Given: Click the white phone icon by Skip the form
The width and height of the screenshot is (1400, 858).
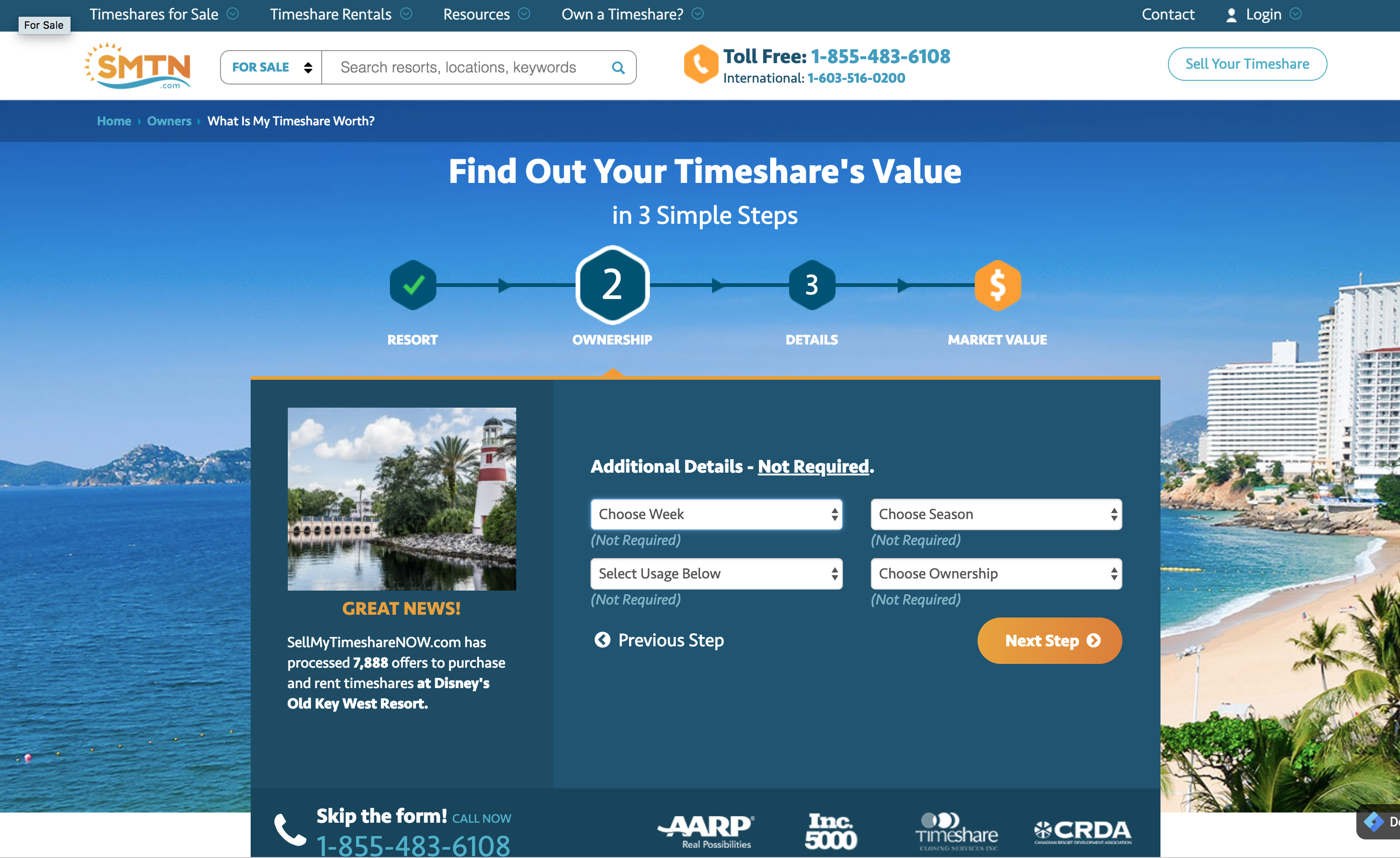Looking at the screenshot, I should pos(290,830).
